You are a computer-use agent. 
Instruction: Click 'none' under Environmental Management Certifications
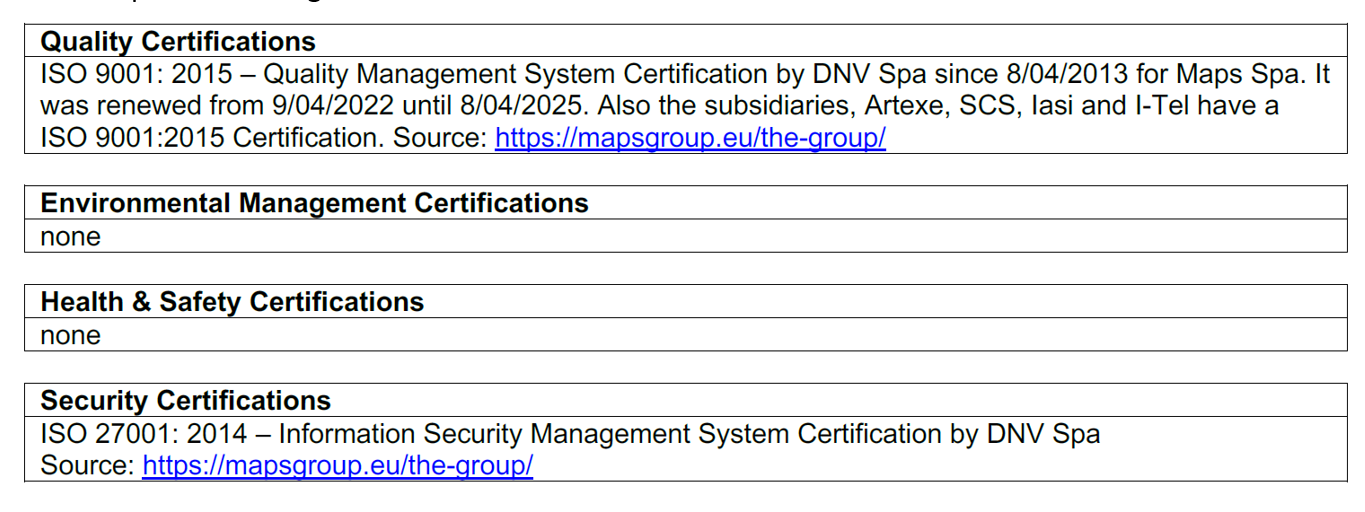point(70,237)
